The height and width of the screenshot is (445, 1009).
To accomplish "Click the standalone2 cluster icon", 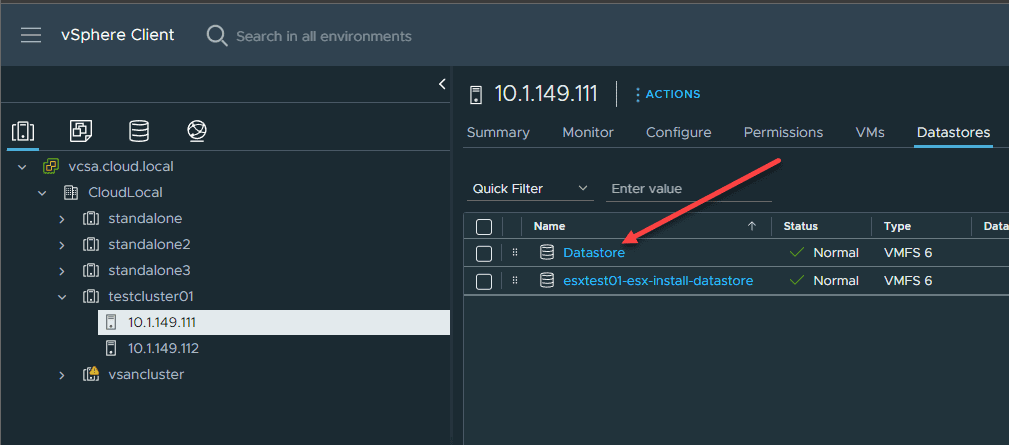I will pos(91,244).
